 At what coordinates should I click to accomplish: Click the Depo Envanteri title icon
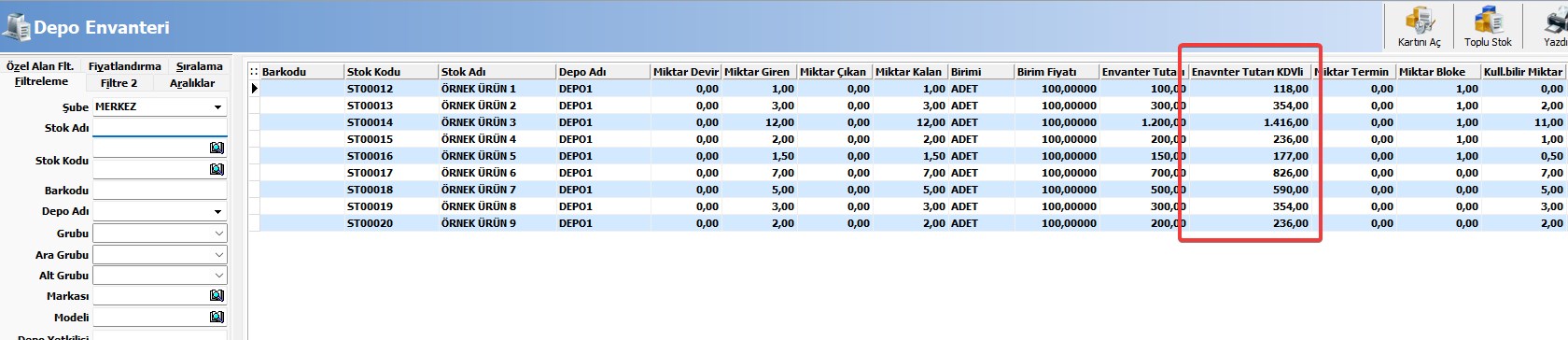tap(16, 26)
